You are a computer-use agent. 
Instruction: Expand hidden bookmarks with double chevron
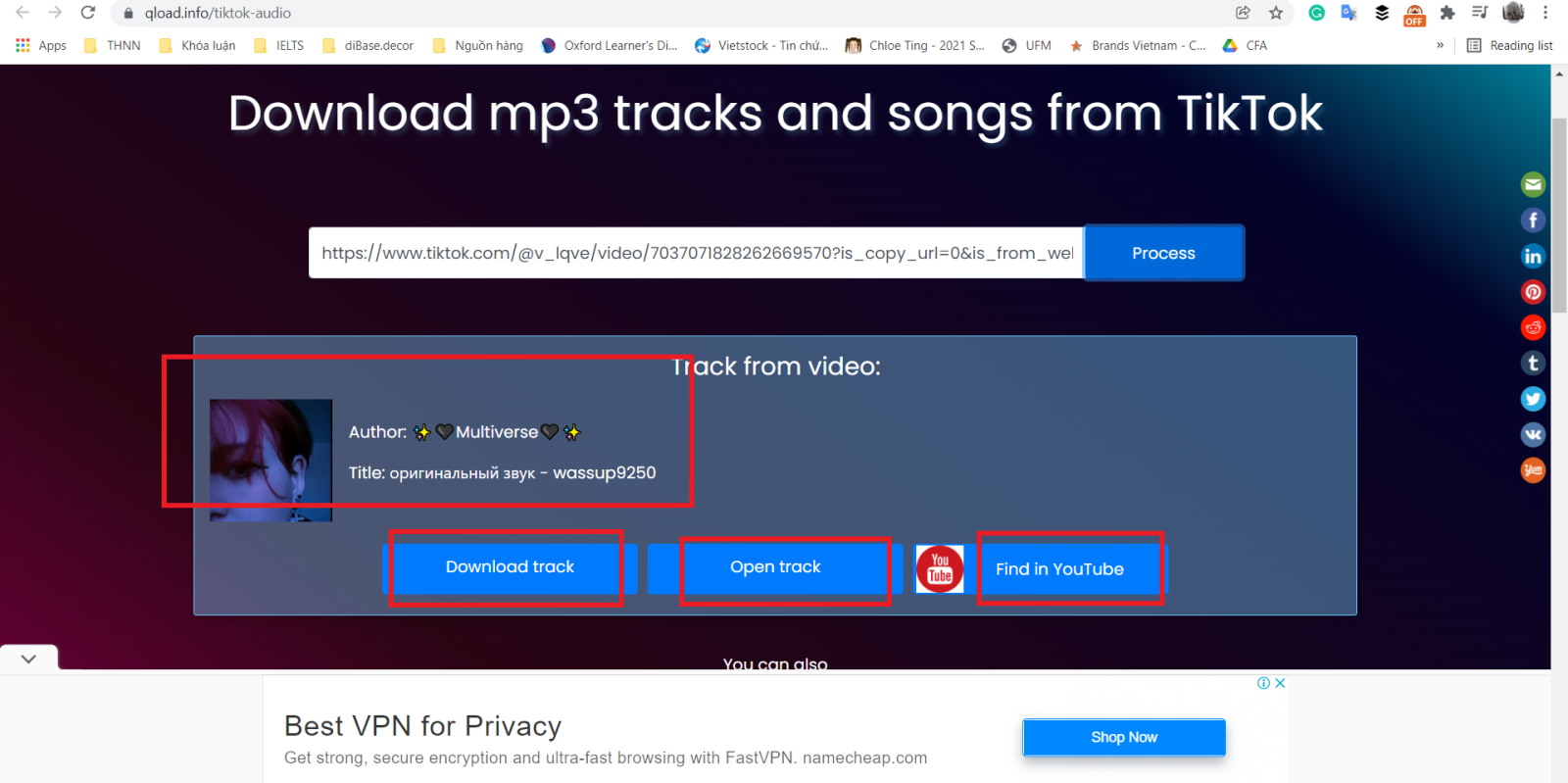coord(1440,45)
